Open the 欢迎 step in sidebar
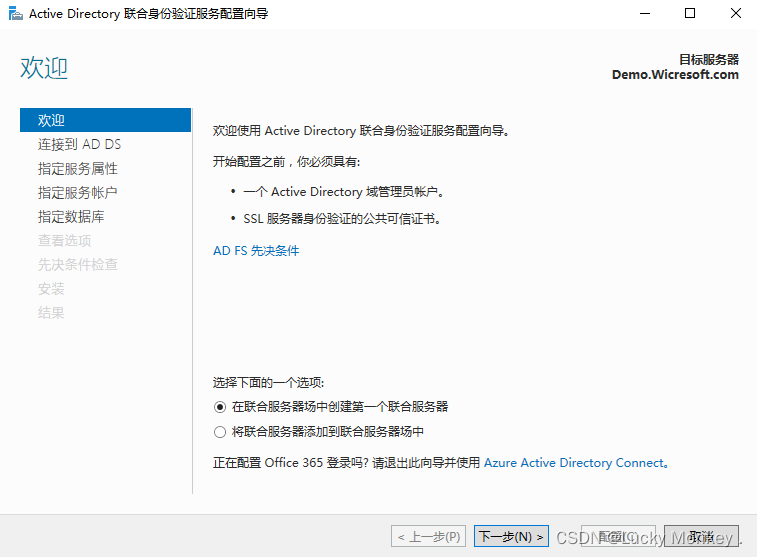This screenshot has height=557, width=757. 105,120
